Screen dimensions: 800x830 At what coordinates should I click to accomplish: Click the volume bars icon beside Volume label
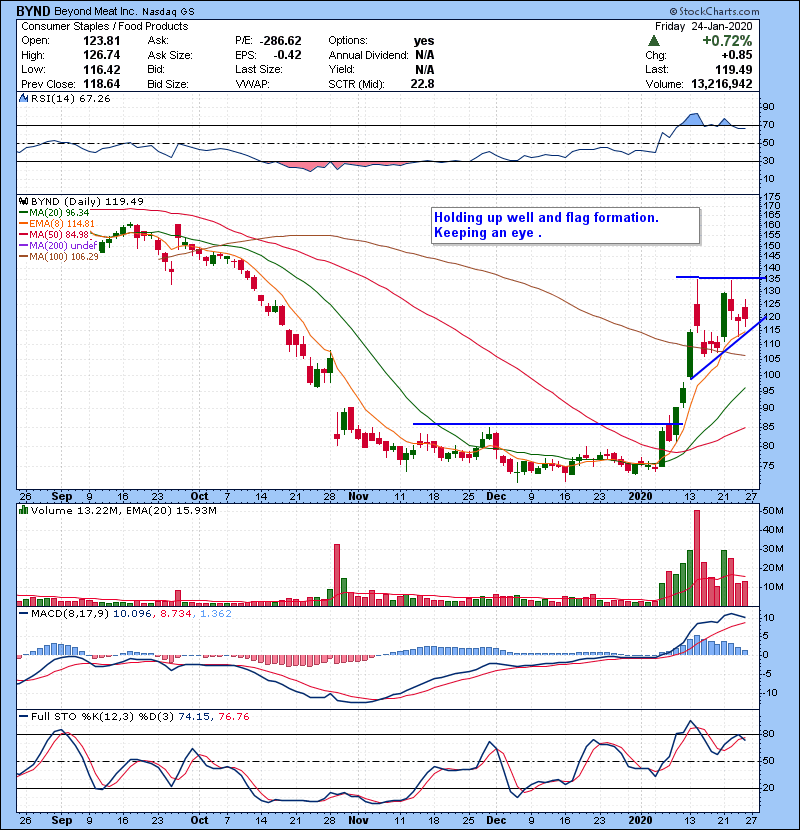[23, 510]
